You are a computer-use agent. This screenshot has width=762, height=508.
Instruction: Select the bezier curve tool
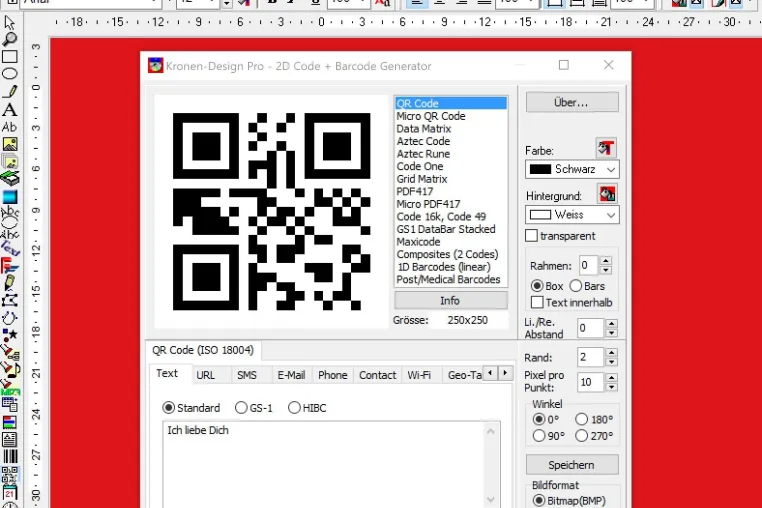[x=10, y=318]
